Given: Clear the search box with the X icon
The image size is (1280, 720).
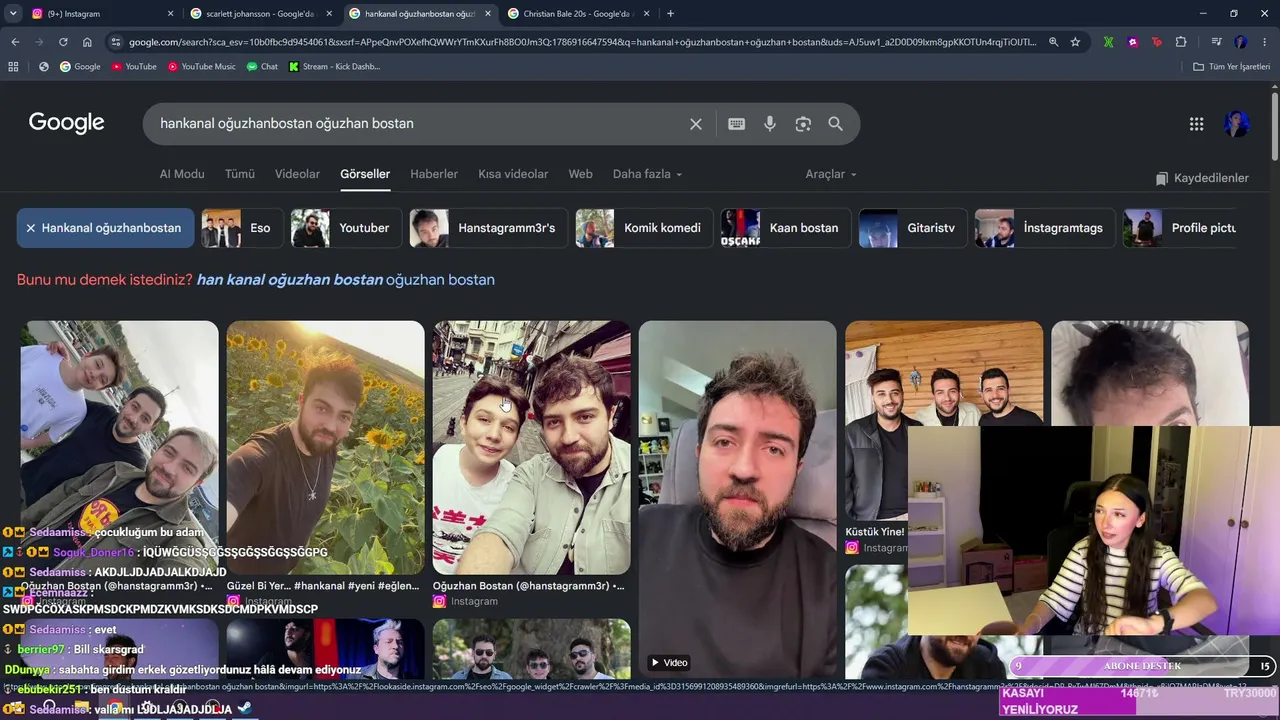Looking at the screenshot, I should click(x=696, y=124).
